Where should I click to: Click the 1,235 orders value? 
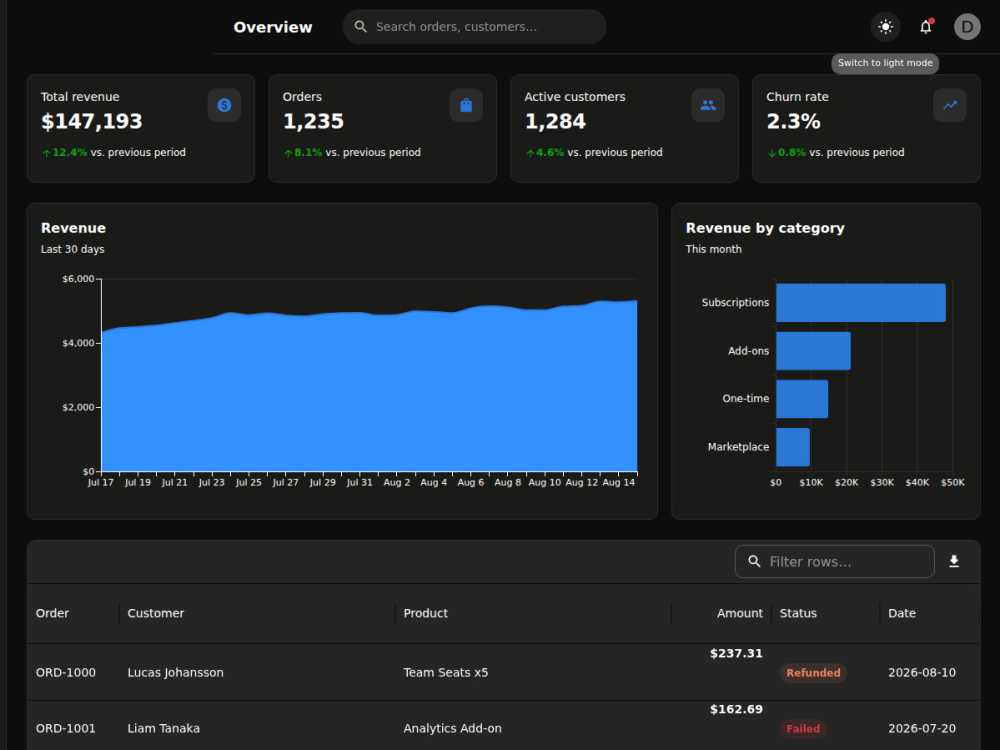[x=313, y=121]
